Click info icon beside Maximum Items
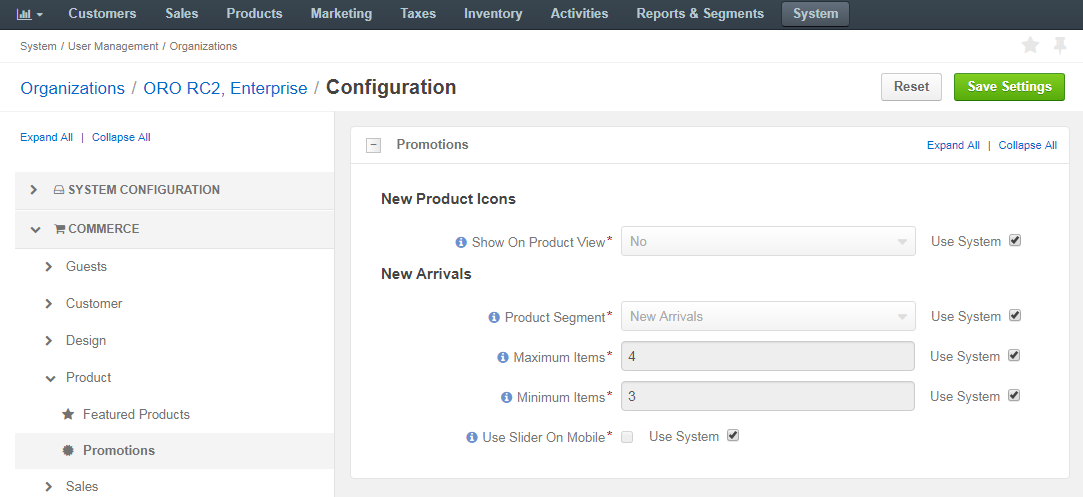 (503, 358)
